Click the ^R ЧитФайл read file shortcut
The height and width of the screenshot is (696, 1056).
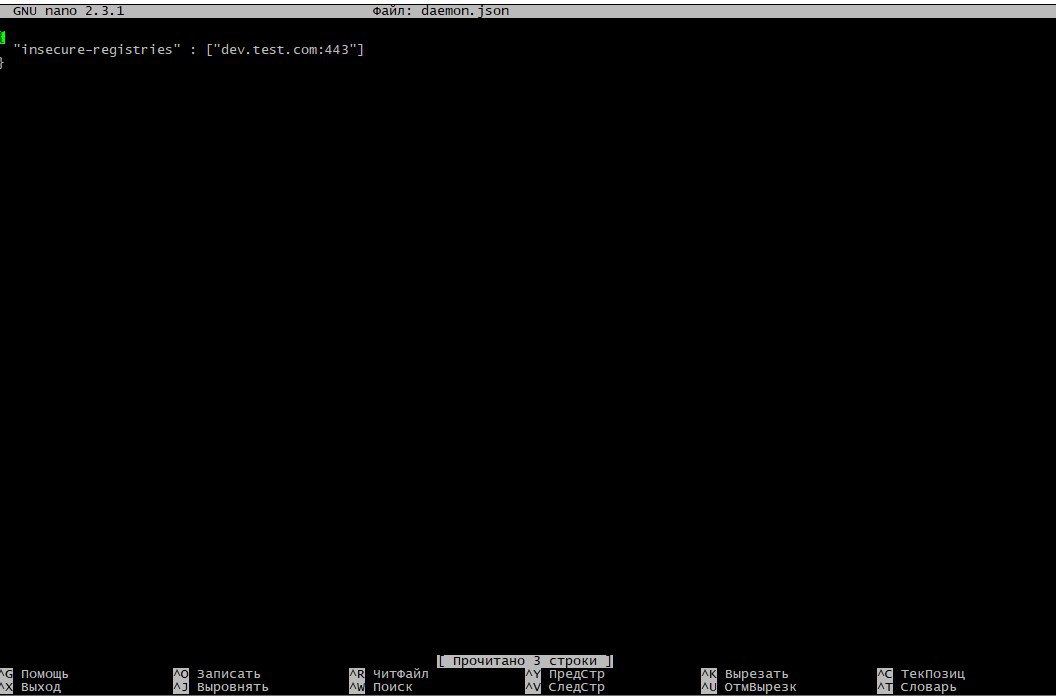pyautogui.click(x=389, y=674)
